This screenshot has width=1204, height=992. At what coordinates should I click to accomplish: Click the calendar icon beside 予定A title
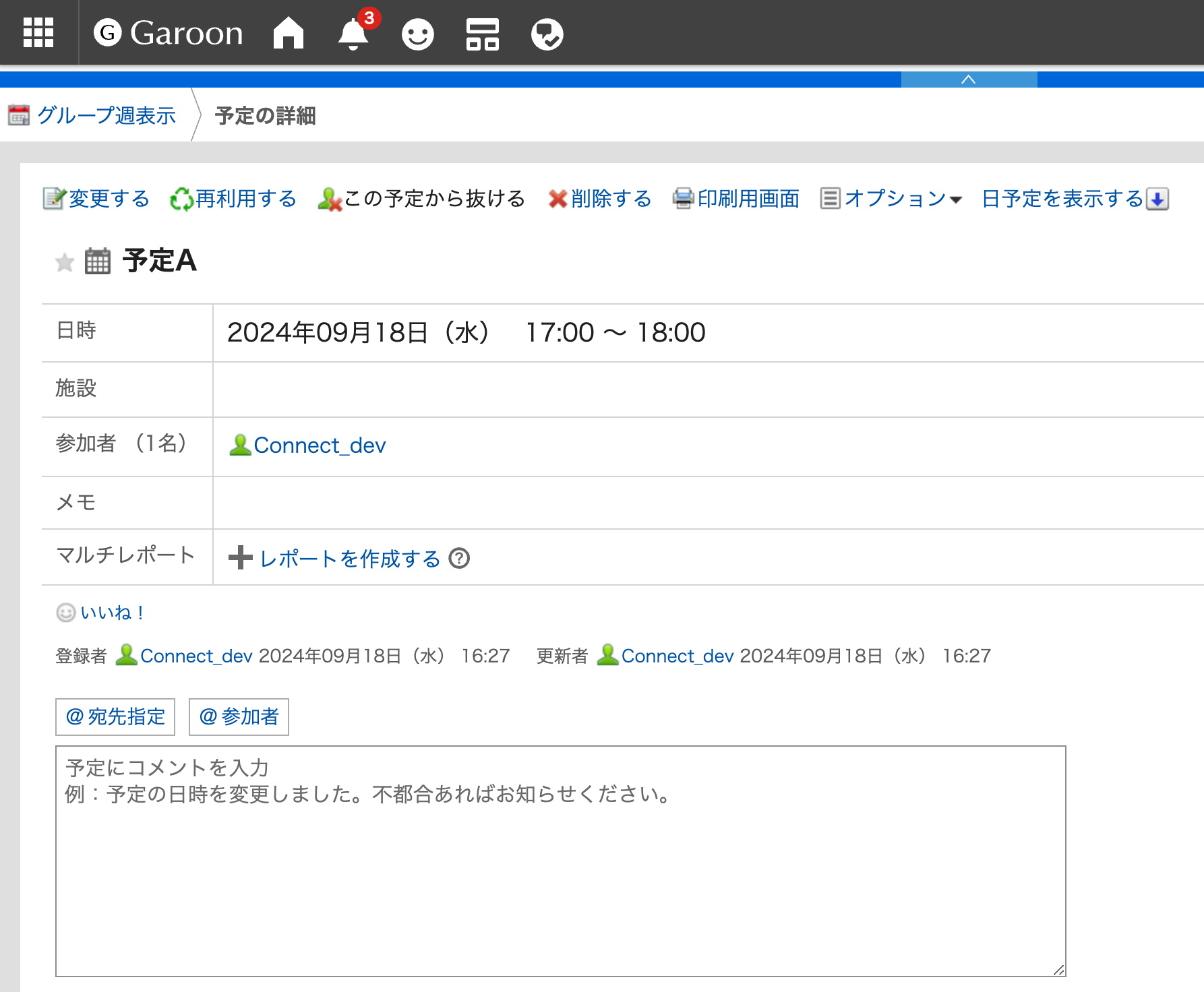(98, 261)
